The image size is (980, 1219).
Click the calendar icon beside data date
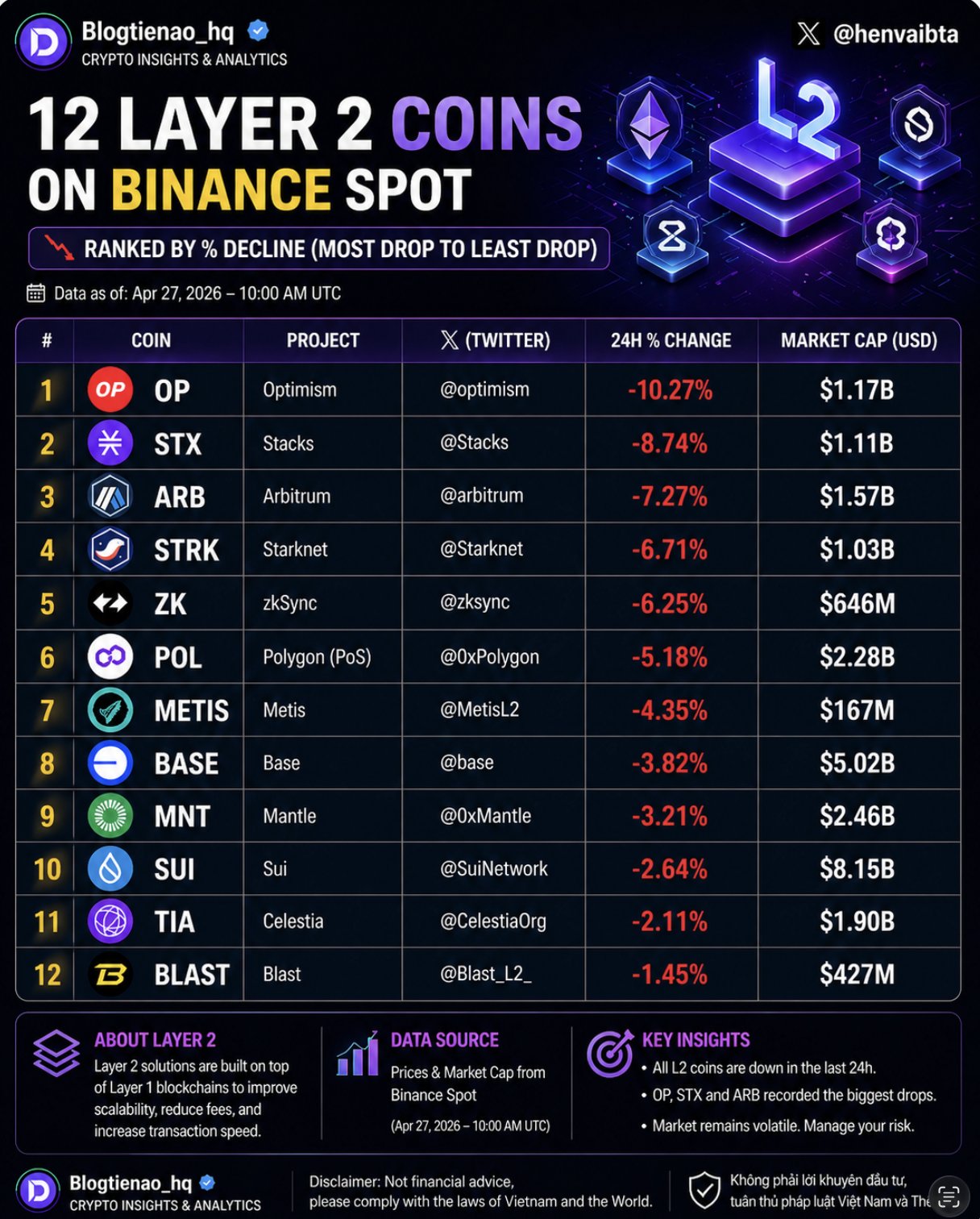[35, 293]
